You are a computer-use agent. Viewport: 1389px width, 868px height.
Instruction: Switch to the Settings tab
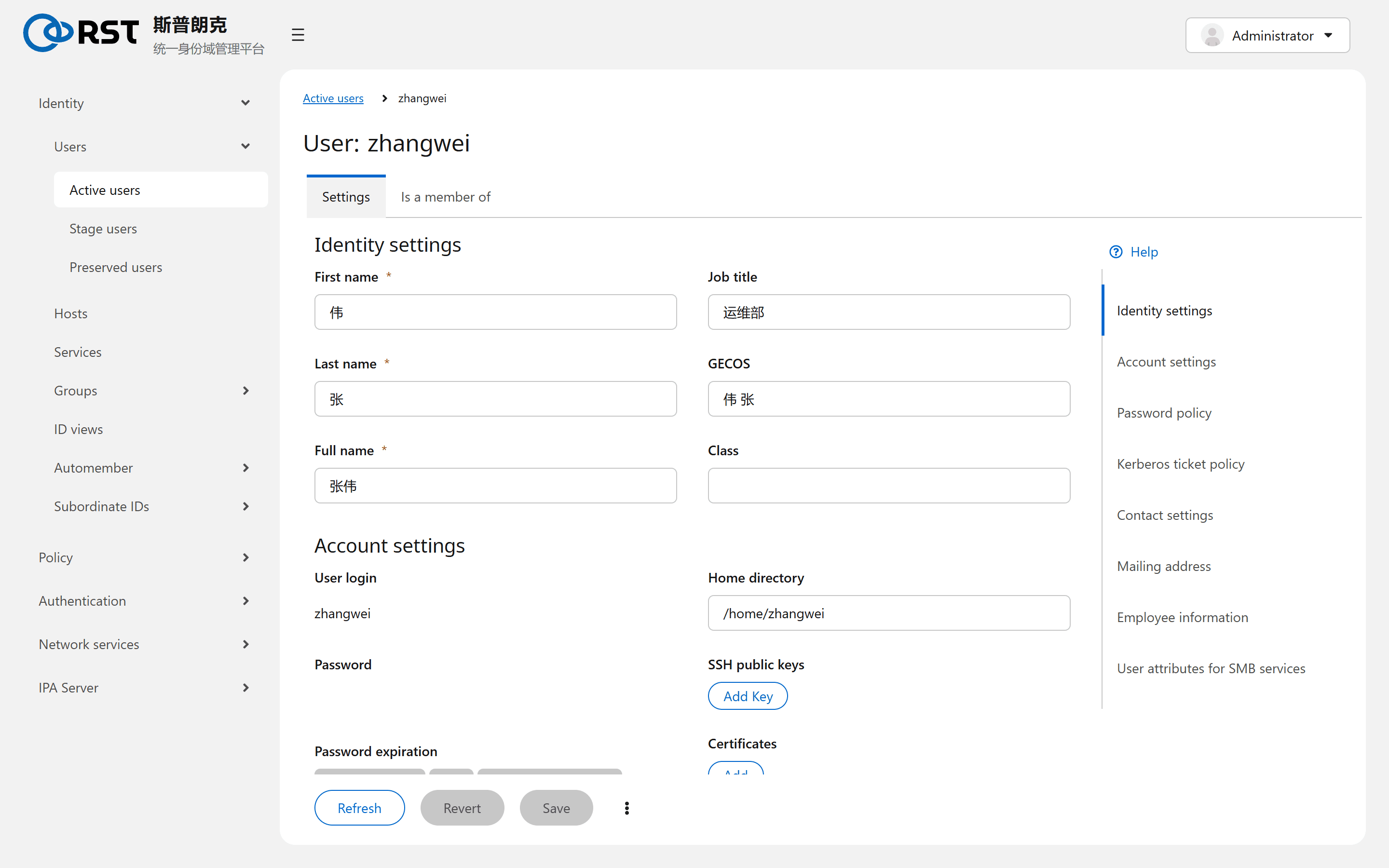pos(346,197)
